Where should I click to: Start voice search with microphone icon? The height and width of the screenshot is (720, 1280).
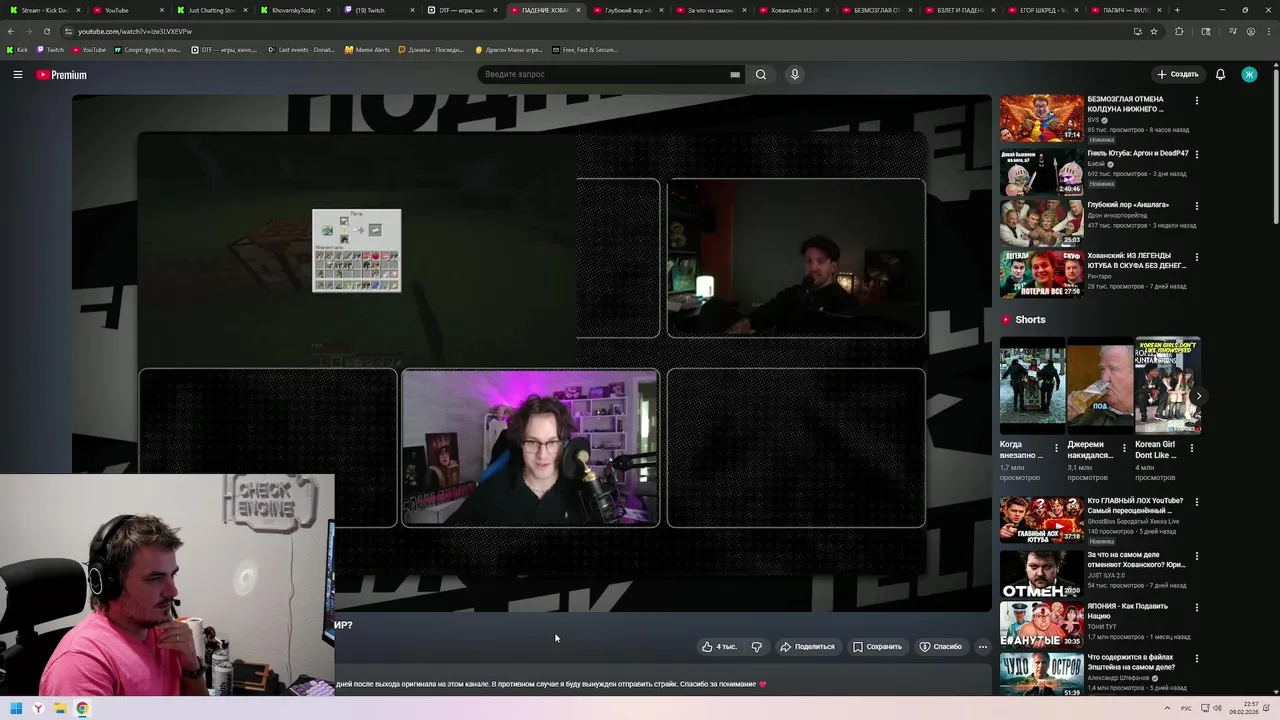point(795,74)
